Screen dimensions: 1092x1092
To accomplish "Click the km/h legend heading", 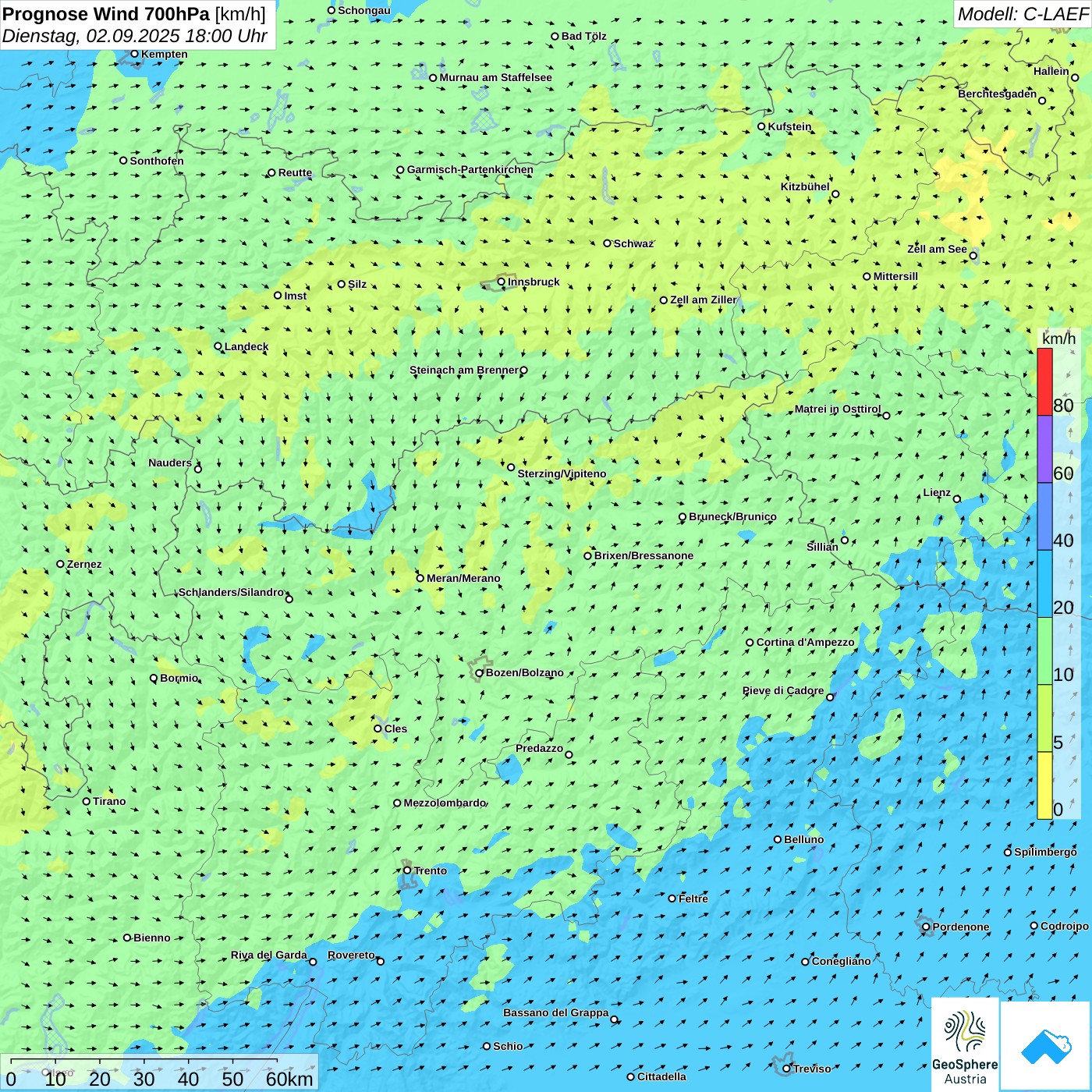I will pyautogui.click(x=1058, y=339).
